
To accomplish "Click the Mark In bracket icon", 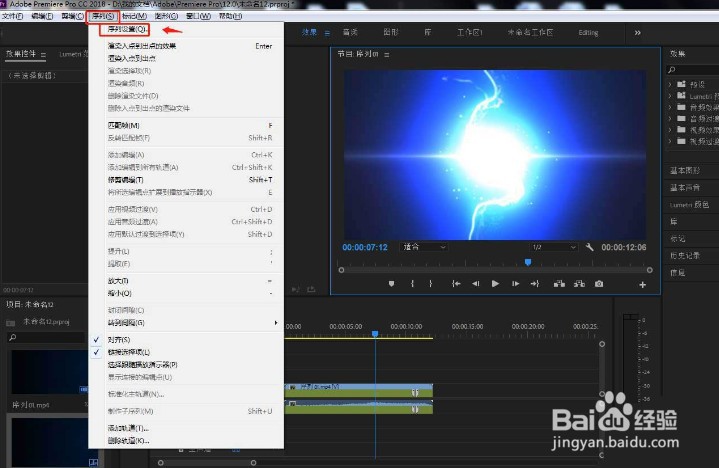I will tap(412, 284).
